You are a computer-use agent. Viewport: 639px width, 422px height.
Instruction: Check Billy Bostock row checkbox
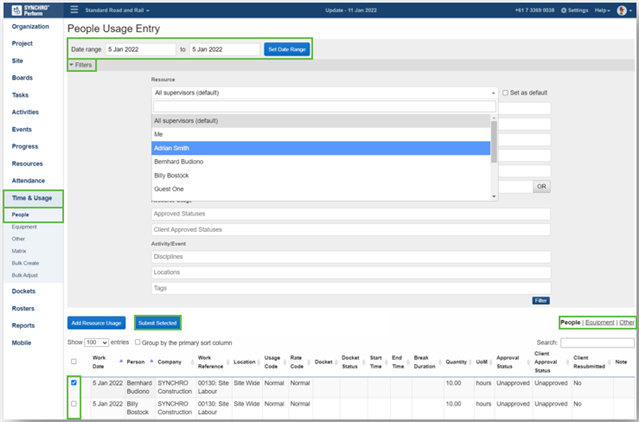click(75, 406)
